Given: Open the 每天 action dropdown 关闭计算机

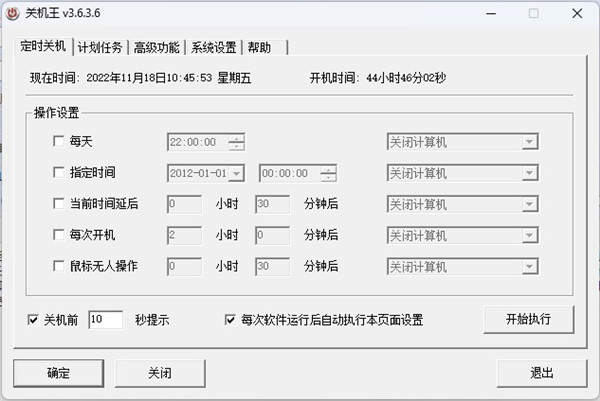Looking at the screenshot, I should tap(463, 142).
